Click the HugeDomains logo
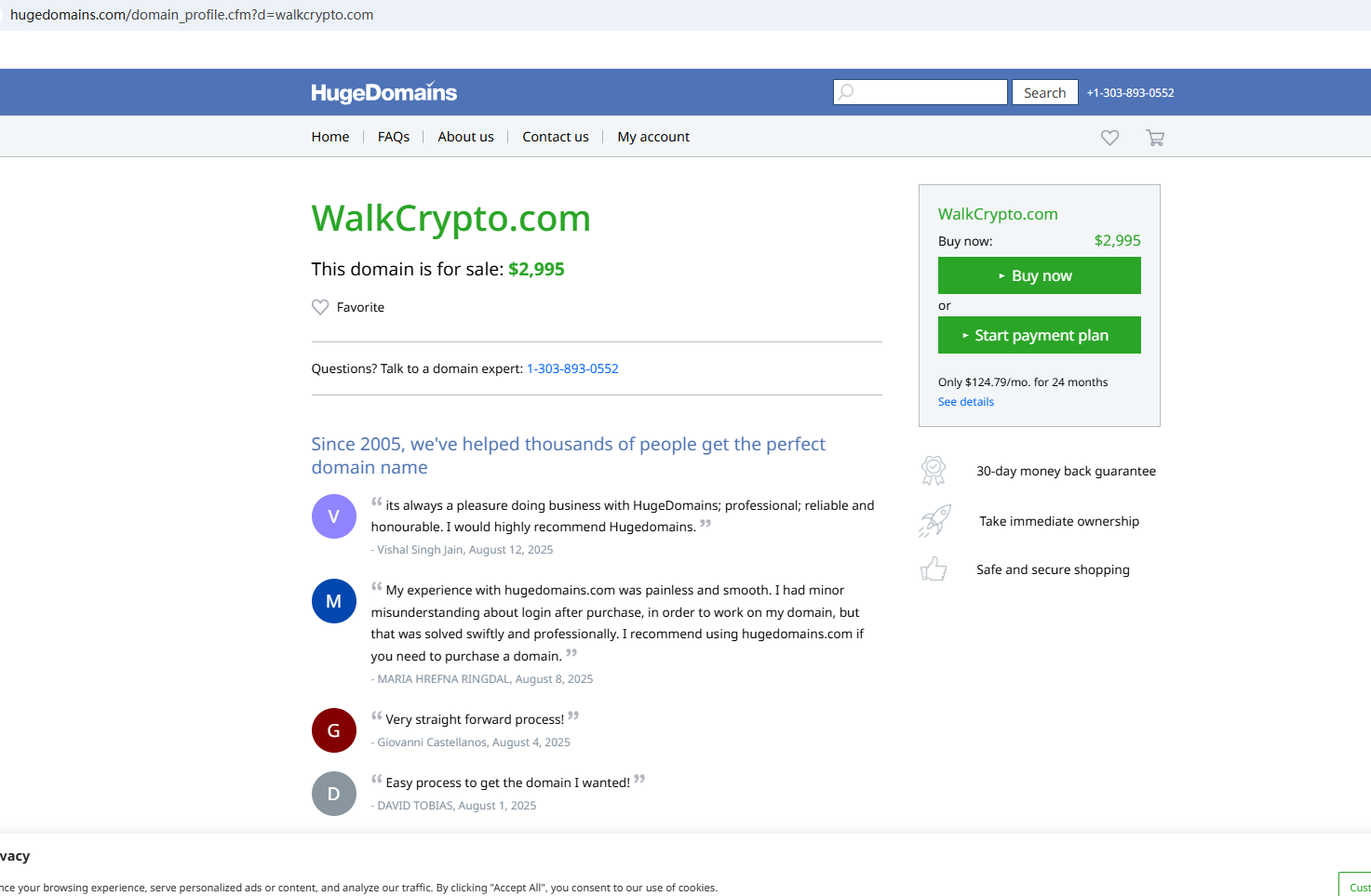 point(383,92)
